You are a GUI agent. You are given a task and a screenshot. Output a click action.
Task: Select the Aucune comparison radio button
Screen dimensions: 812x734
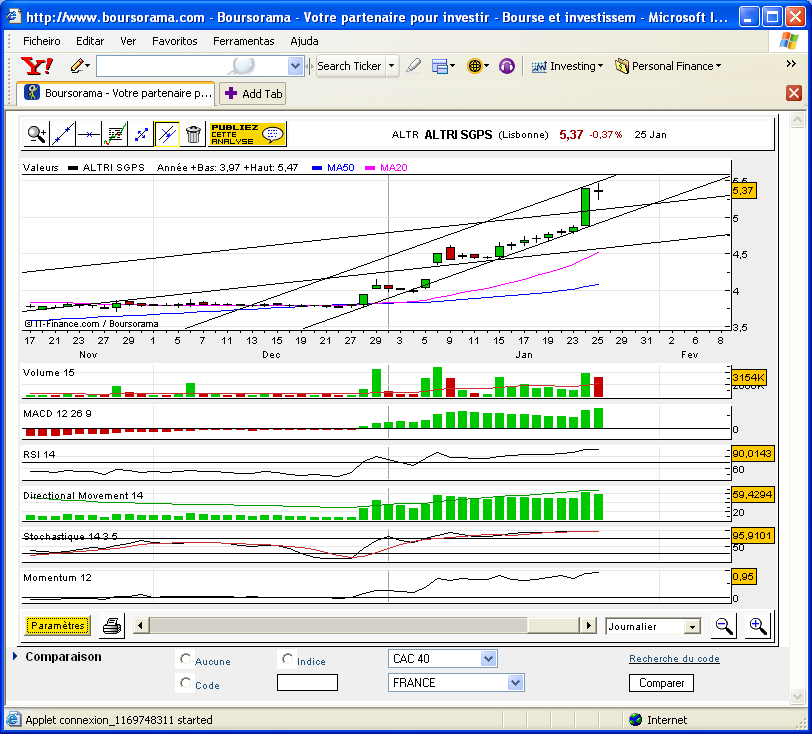coord(185,658)
